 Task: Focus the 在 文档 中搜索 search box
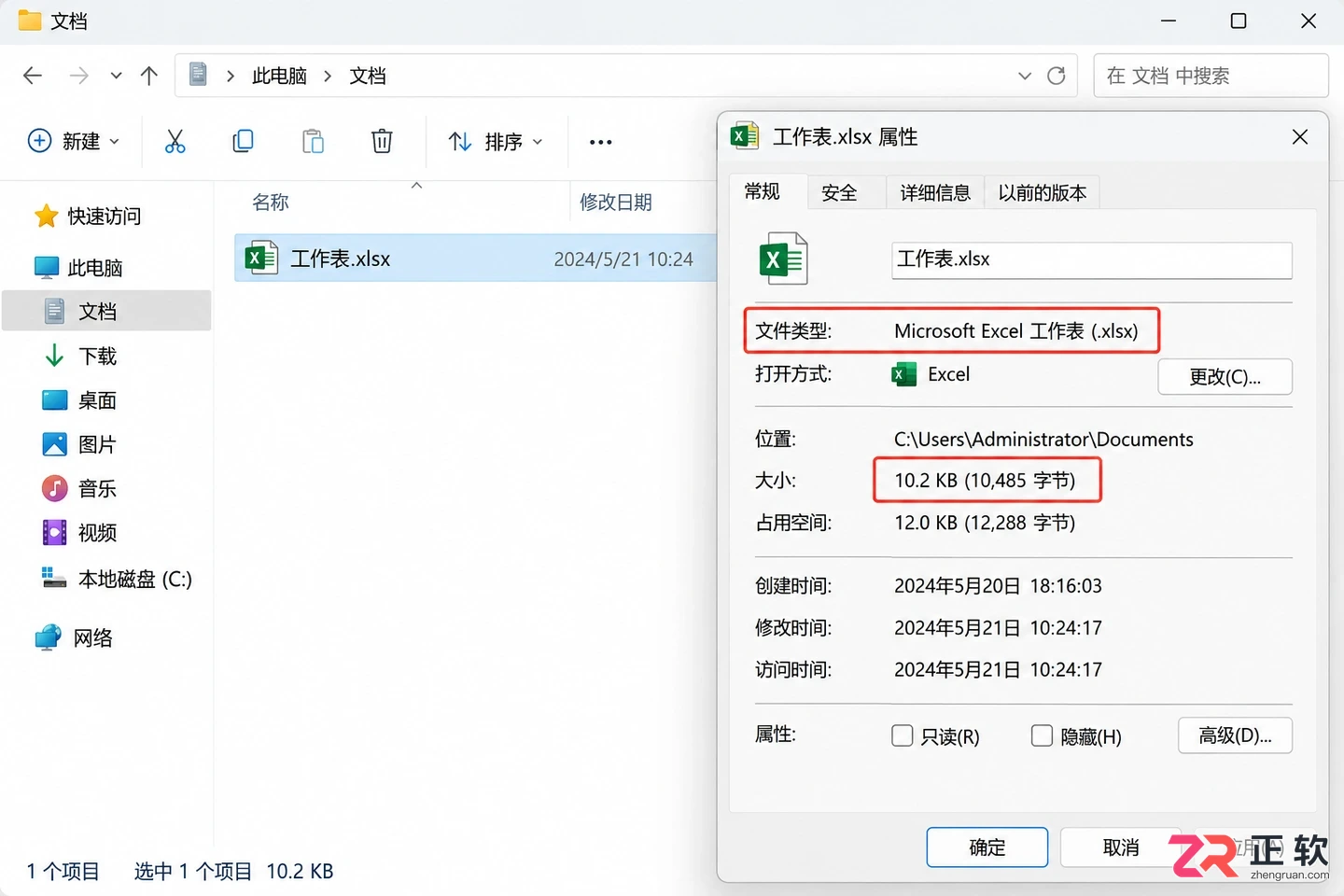(x=1211, y=76)
